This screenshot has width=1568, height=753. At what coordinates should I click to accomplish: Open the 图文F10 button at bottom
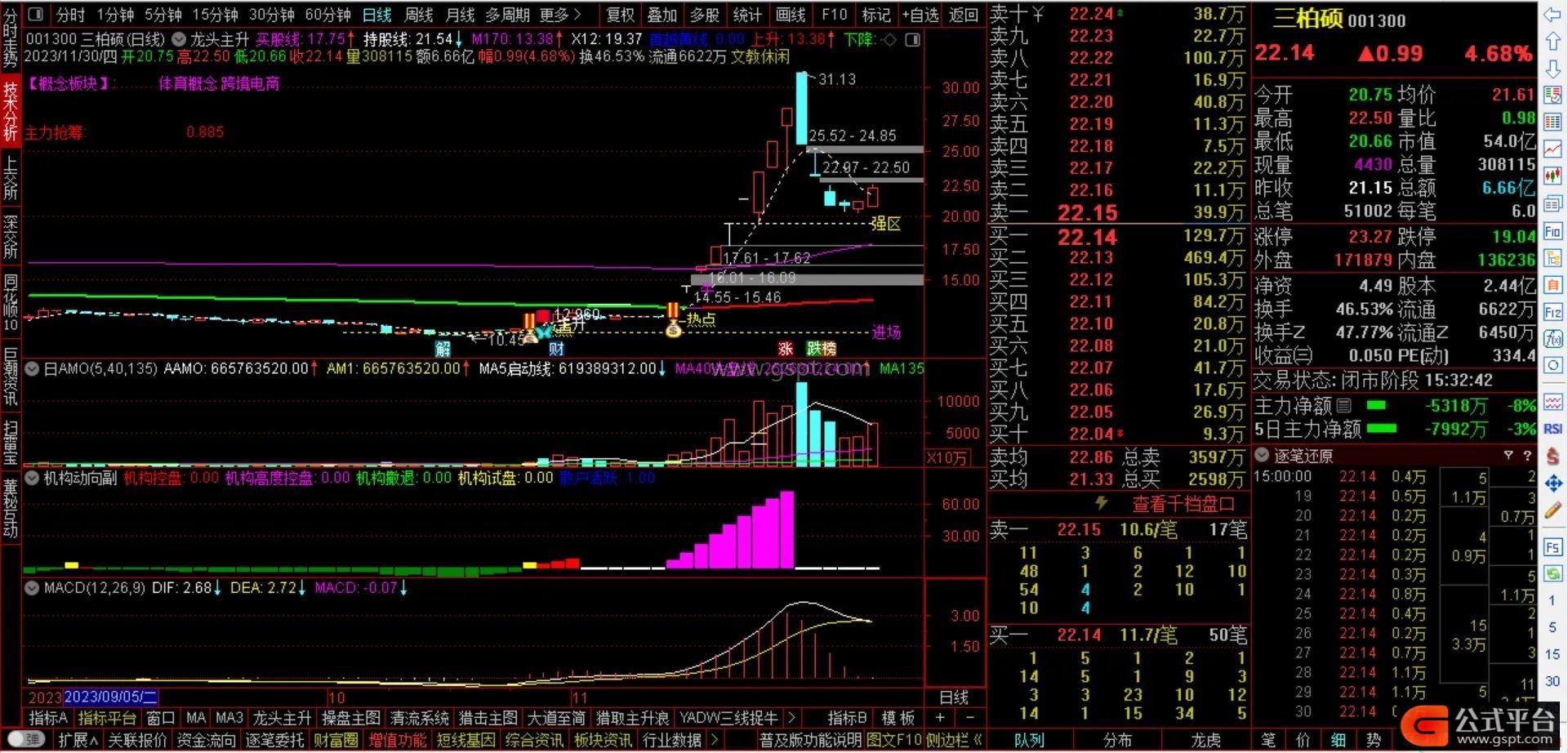893,740
